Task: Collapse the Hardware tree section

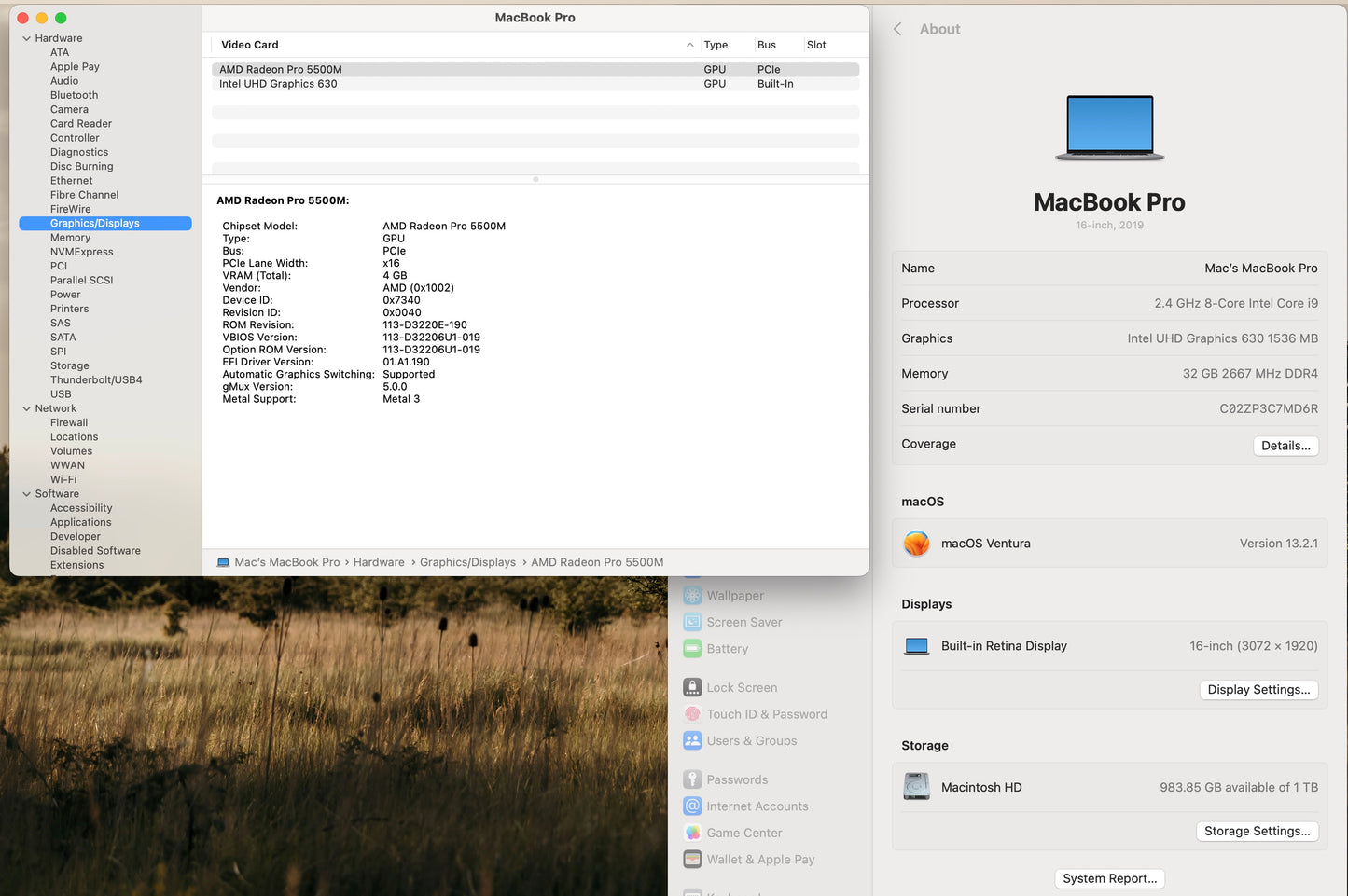Action: 26,38
